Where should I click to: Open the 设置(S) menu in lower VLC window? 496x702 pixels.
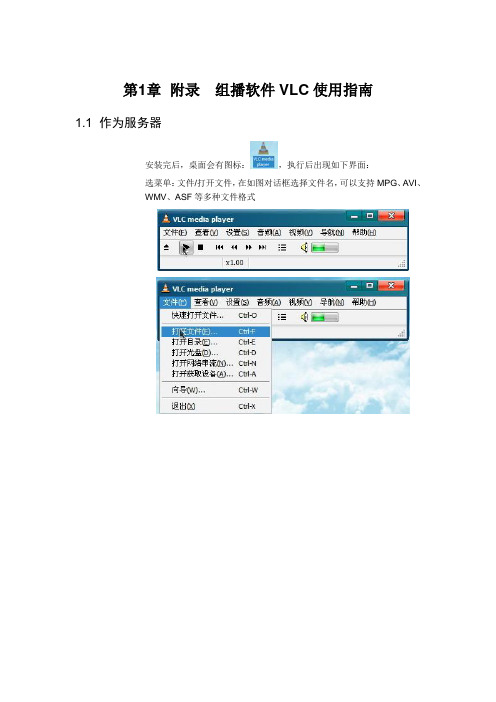pos(237,302)
